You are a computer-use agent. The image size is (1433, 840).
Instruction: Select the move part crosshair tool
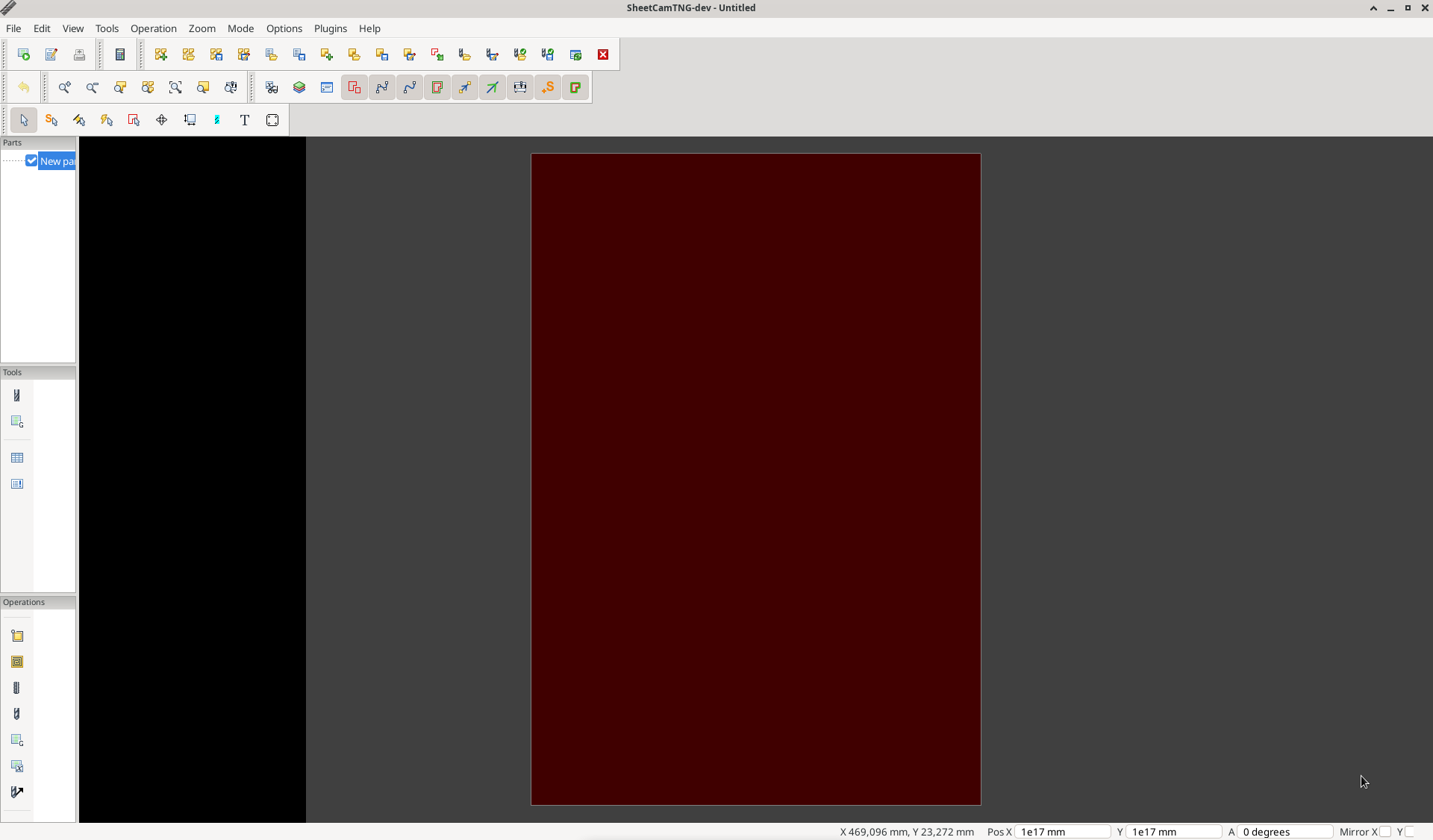point(161,120)
